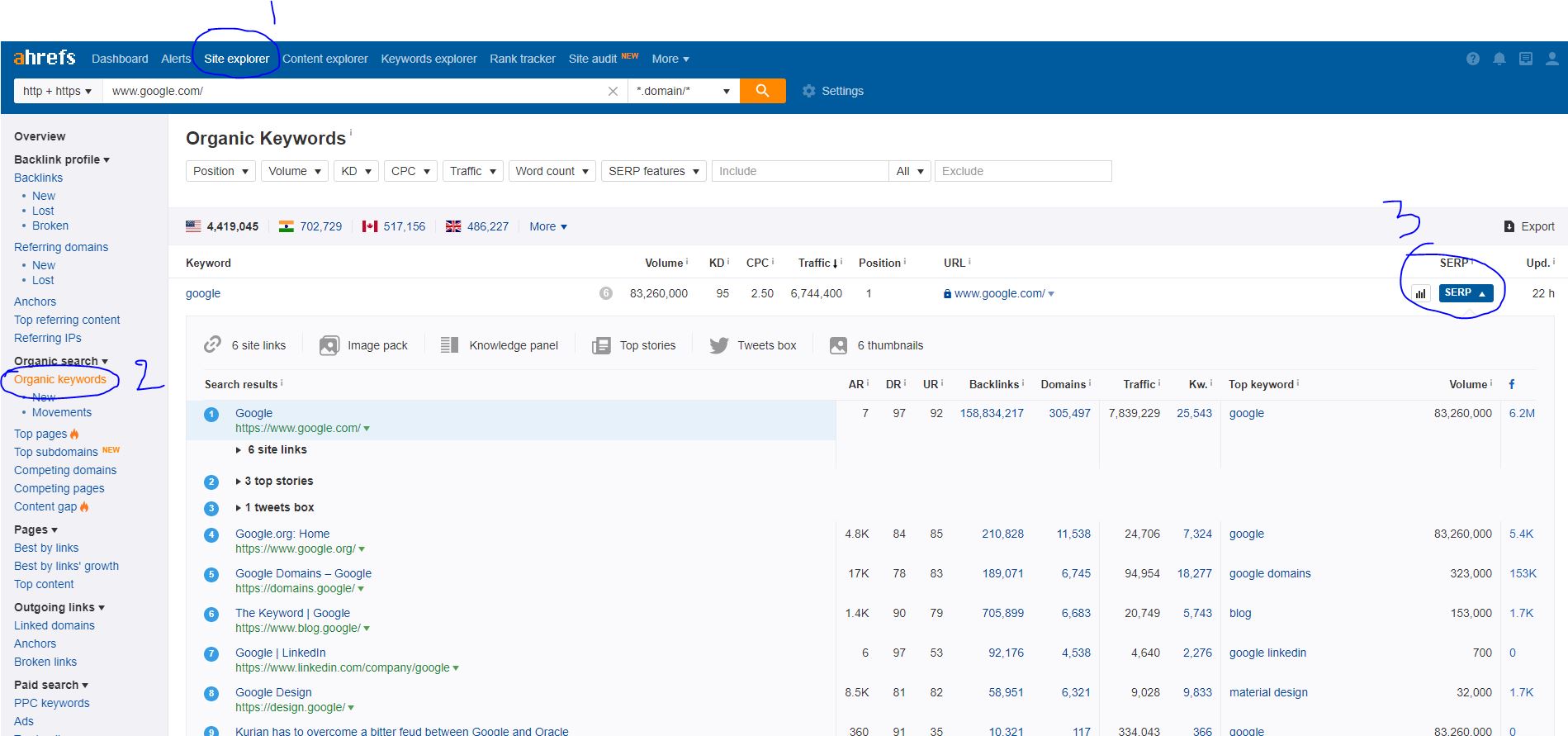Open the Position filter dropdown
Image resolution: width=1568 pixels, height=736 pixels.
point(220,171)
